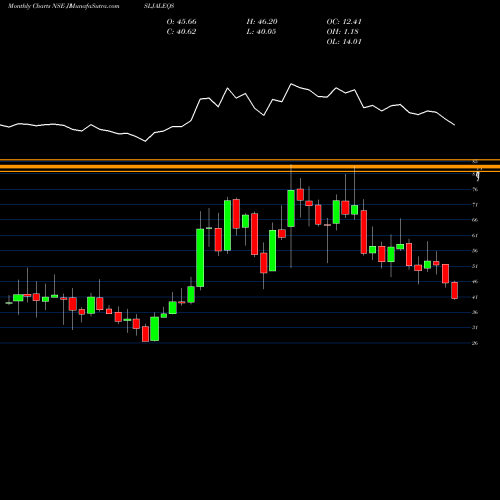This screenshot has width=500, height=500.
Task: Click the 61 price axis label
Action: click(x=475, y=235)
